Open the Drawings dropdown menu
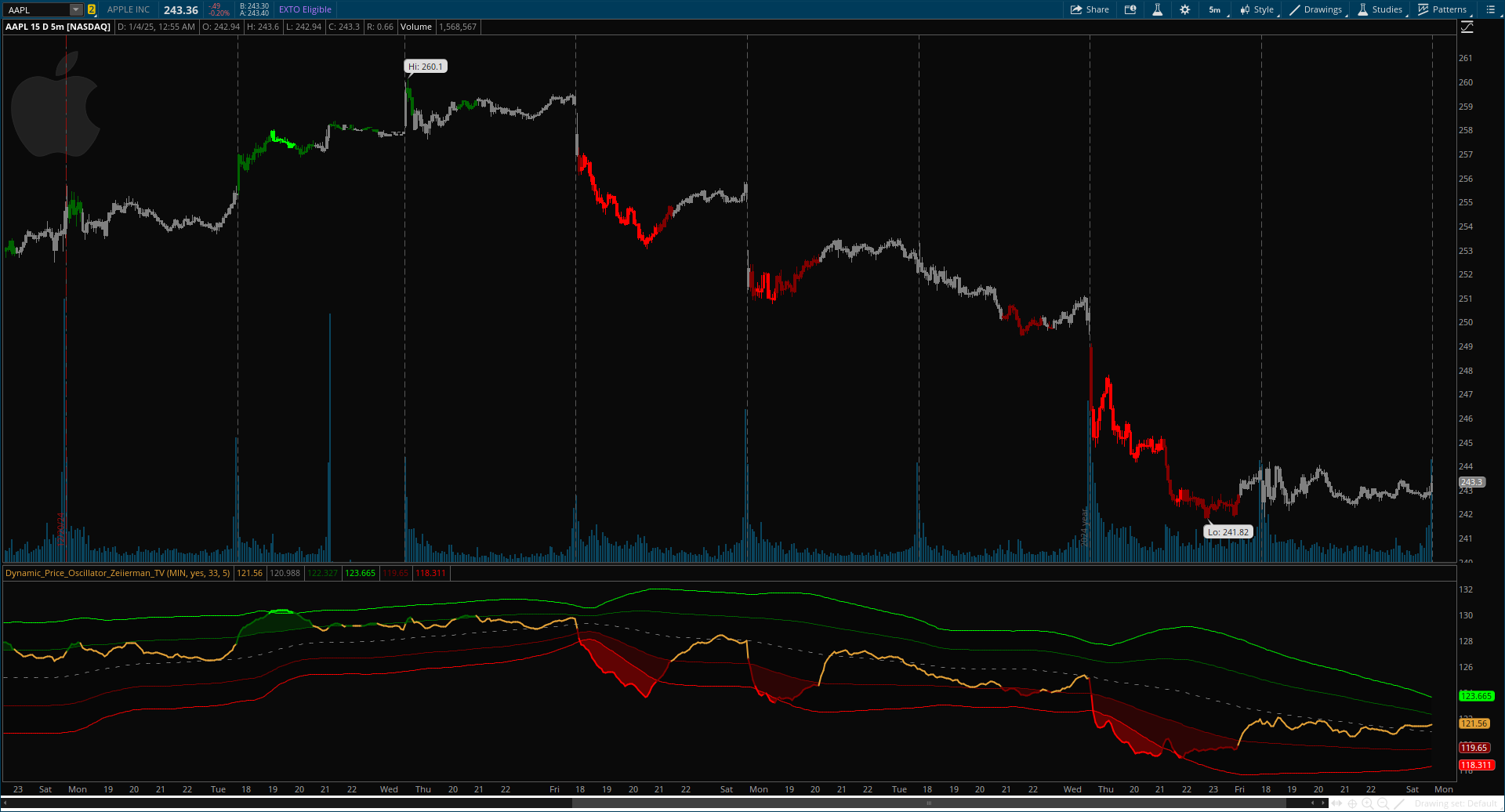The image size is (1505, 812). (1316, 9)
